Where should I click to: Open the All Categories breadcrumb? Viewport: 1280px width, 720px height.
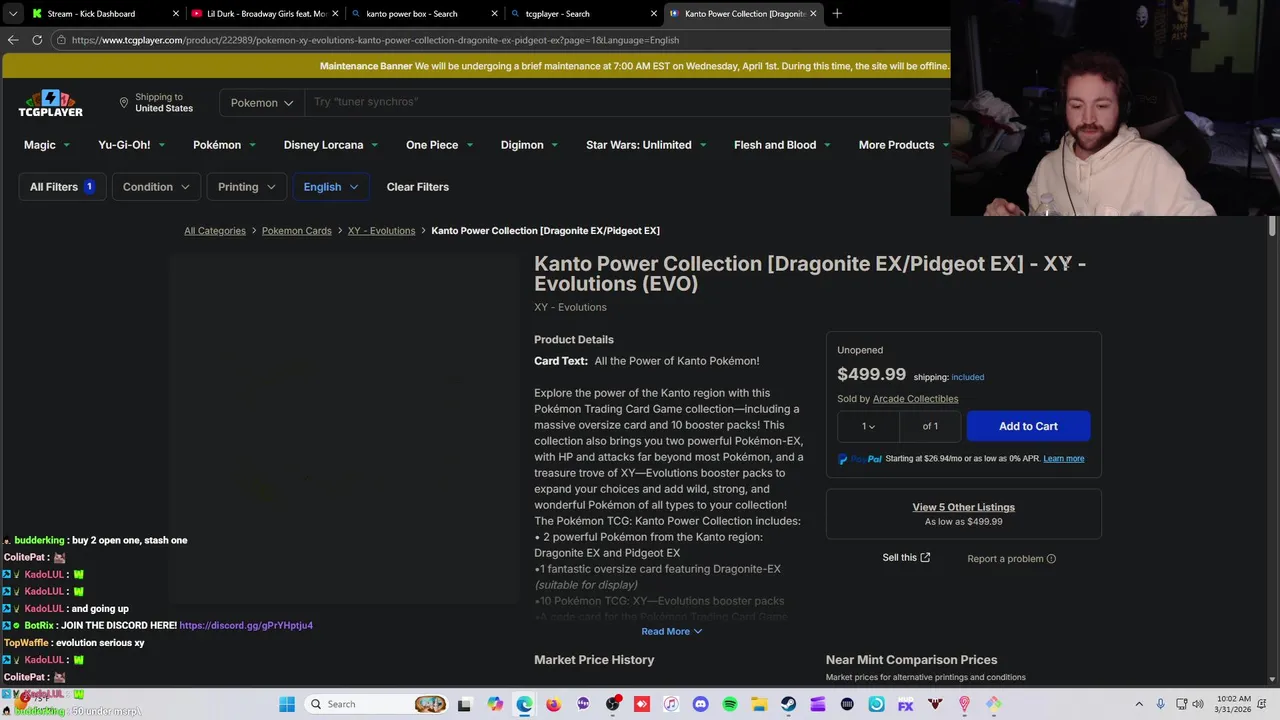[x=214, y=231]
